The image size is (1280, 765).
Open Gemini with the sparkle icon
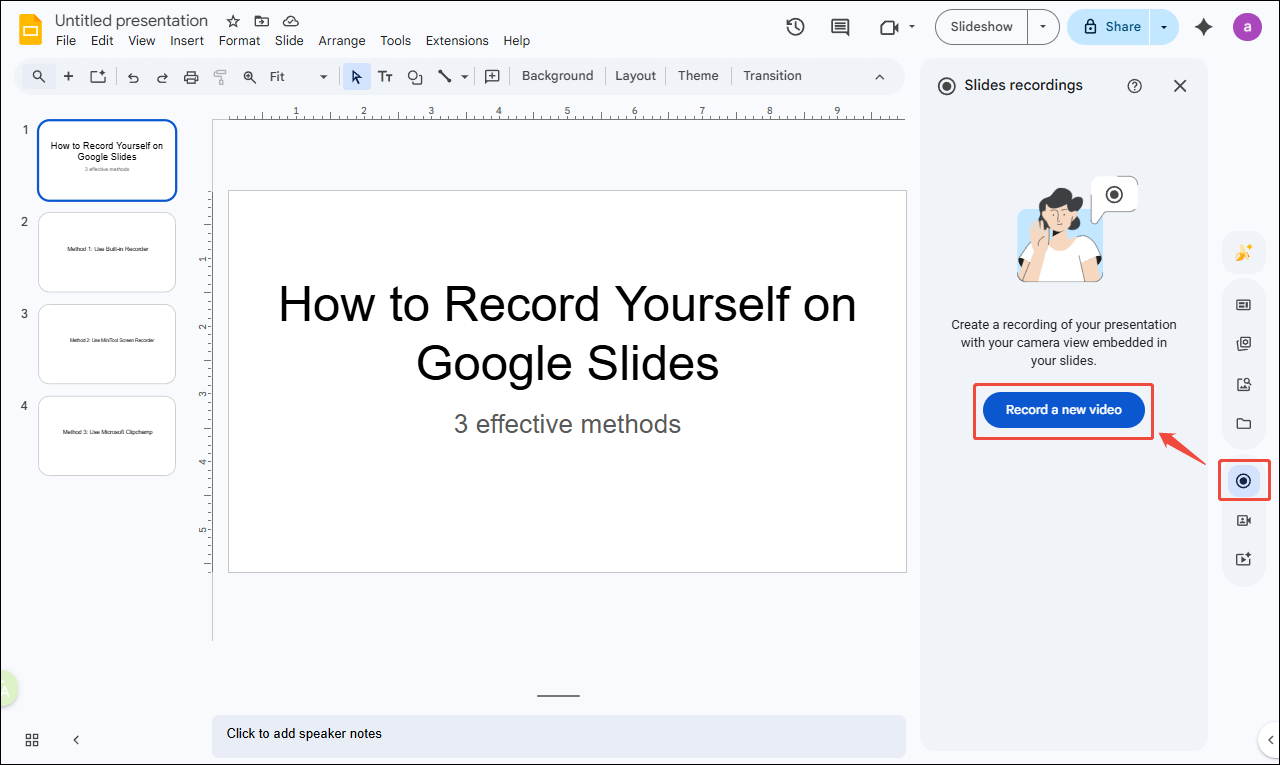pyautogui.click(x=1203, y=28)
